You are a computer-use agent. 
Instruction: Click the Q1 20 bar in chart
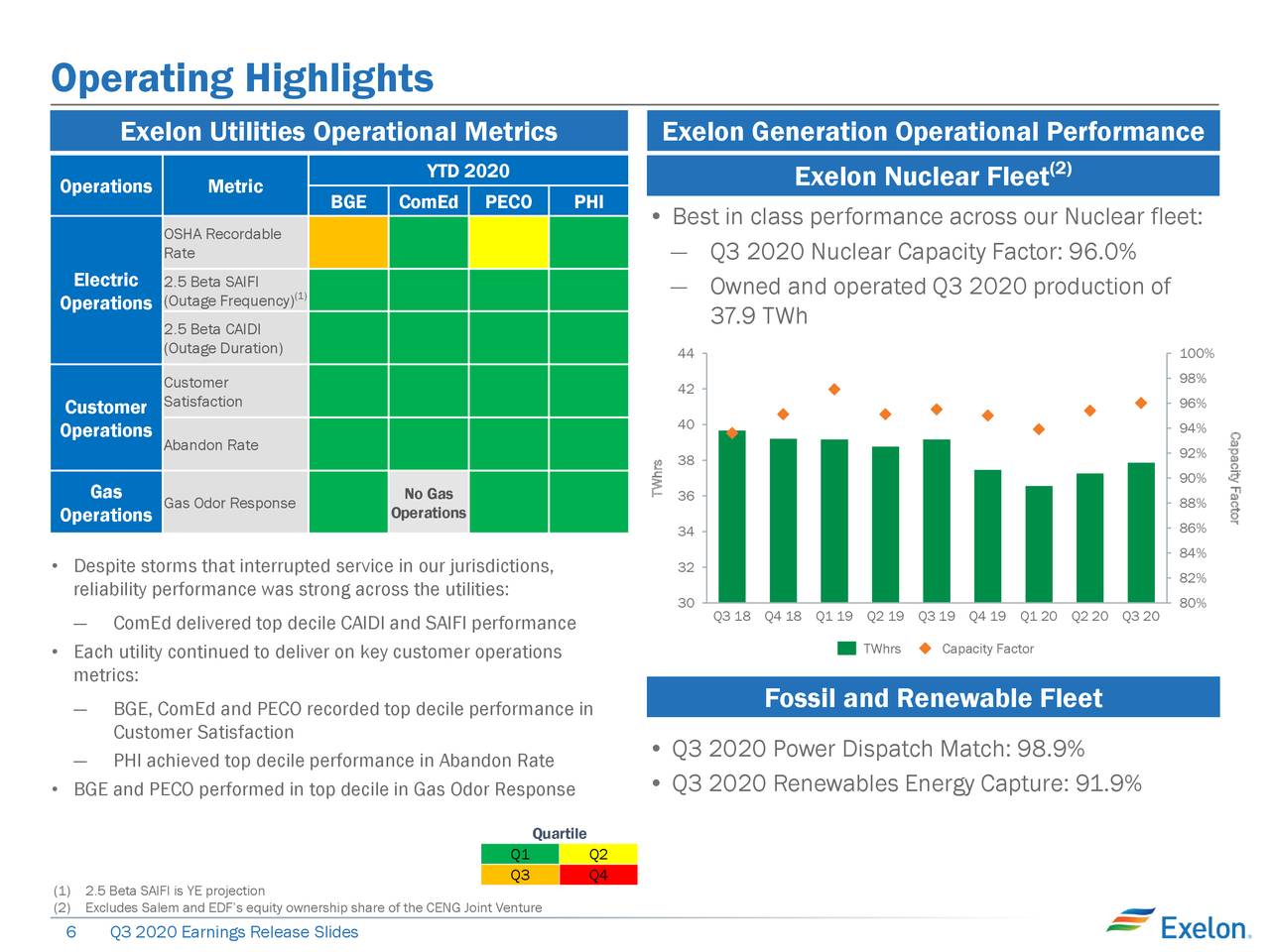click(x=1039, y=543)
